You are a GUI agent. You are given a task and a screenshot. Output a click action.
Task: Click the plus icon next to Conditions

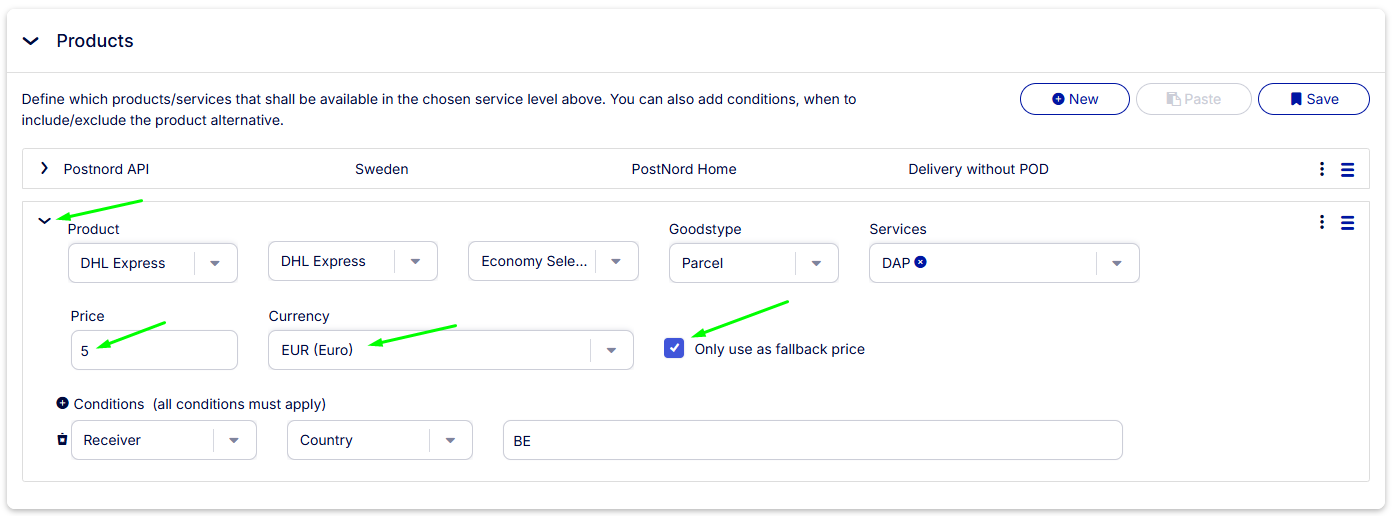(x=63, y=404)
